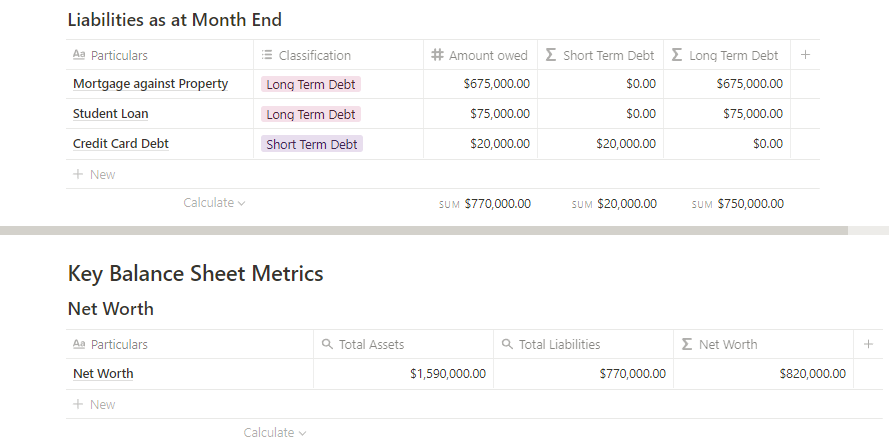The width and height of the screenshot is (889, 445).
Task: Click the Classification select column header
Action: (314, 56)
